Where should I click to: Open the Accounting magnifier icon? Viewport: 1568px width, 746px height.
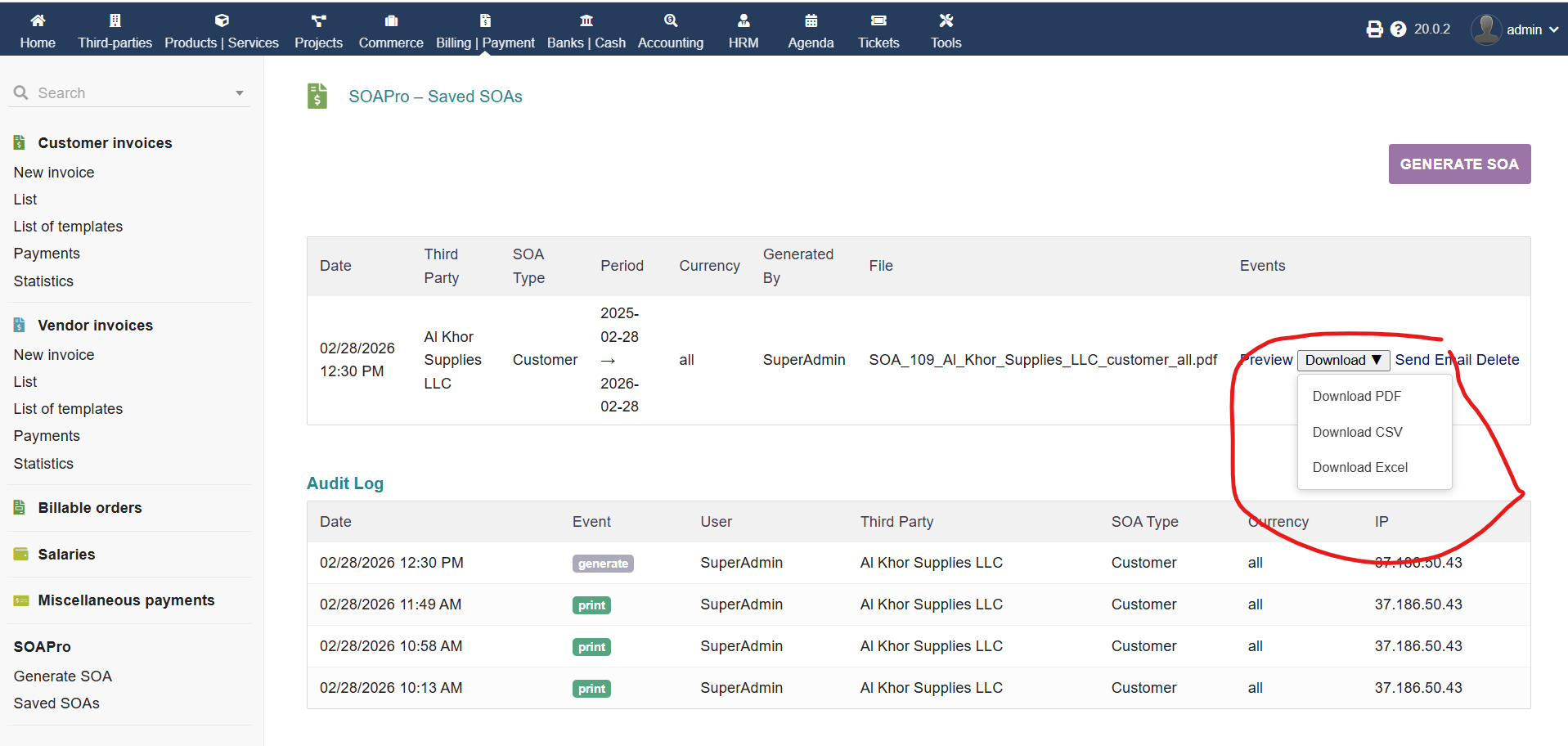670,20
